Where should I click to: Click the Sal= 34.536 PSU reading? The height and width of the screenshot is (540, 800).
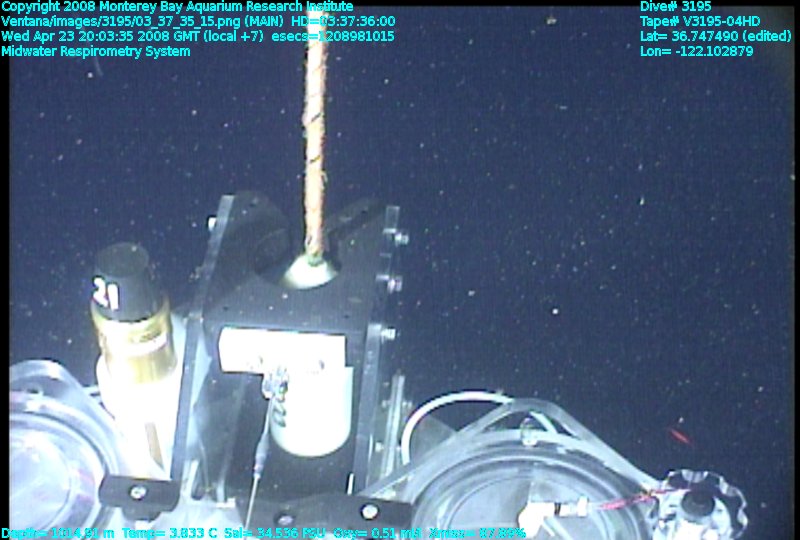[274, 533]
